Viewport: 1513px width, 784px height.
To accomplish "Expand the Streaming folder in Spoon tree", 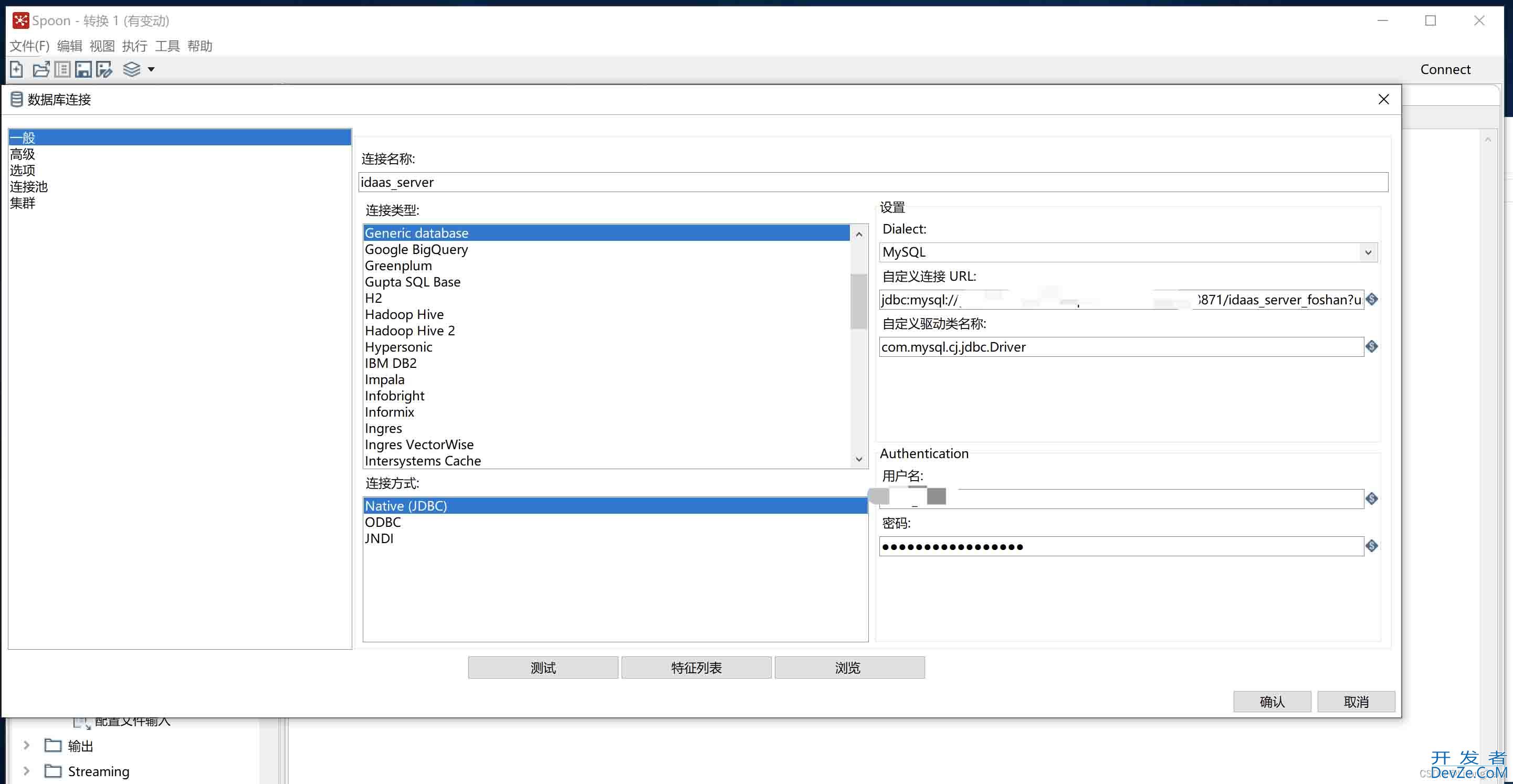I will click(x=26, y=770).
